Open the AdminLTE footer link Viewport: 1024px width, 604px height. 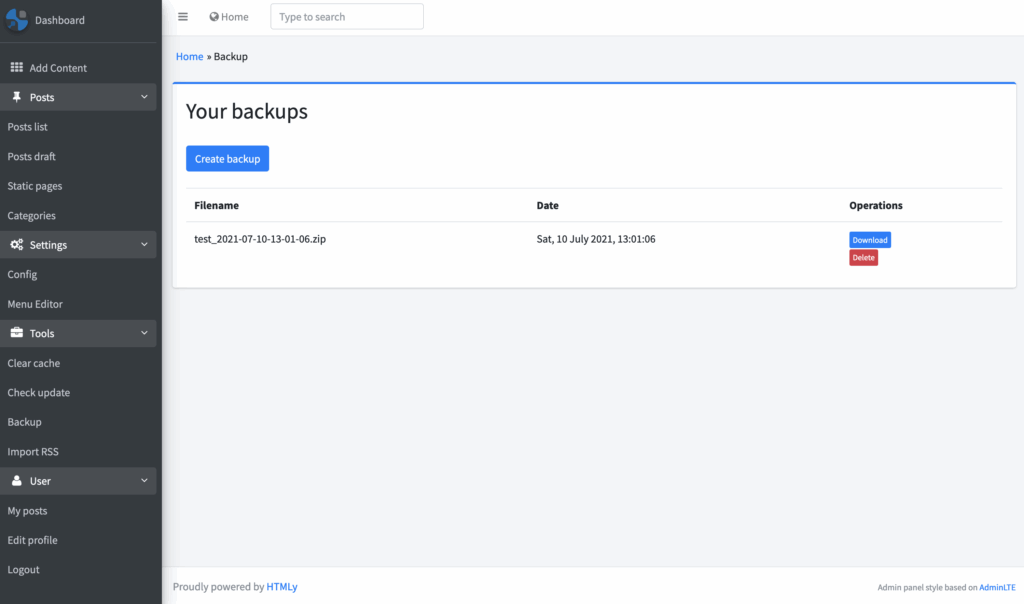pos(997,587)
